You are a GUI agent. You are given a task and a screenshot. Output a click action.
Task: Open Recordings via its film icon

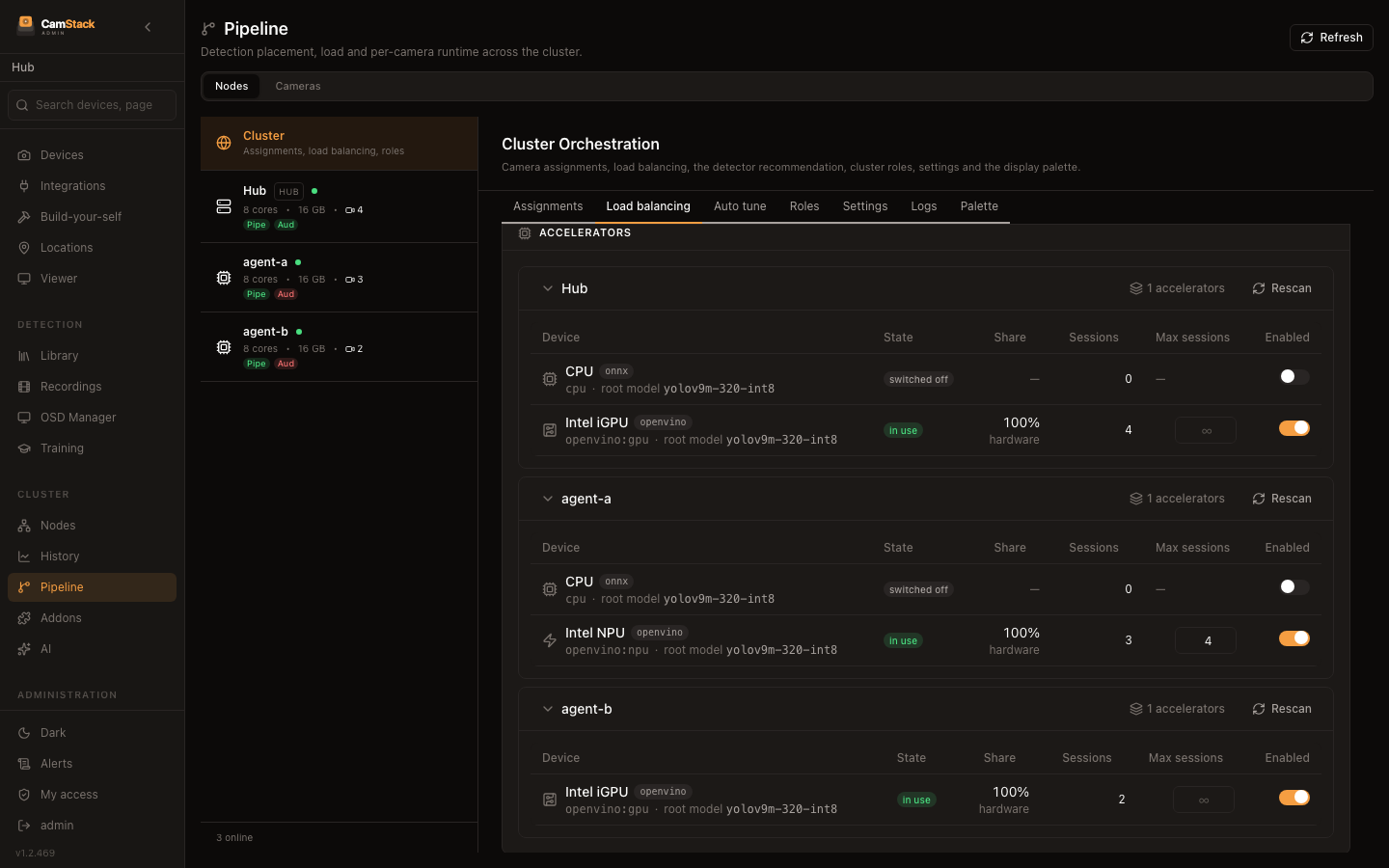pyautogui.click(x=24, y=387)
